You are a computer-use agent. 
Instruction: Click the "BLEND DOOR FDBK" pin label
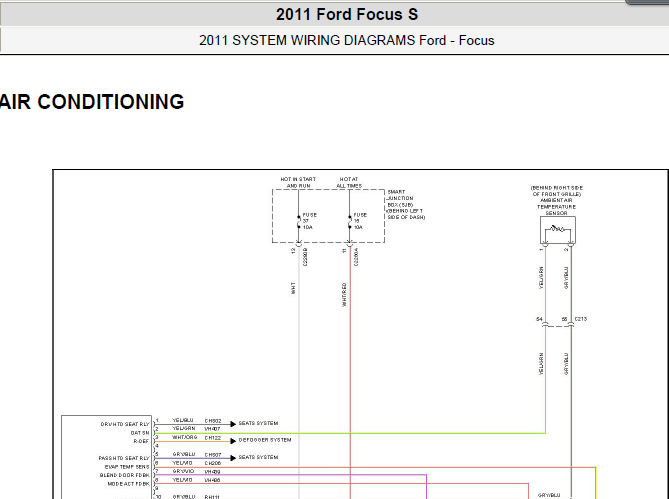(125, 475)
